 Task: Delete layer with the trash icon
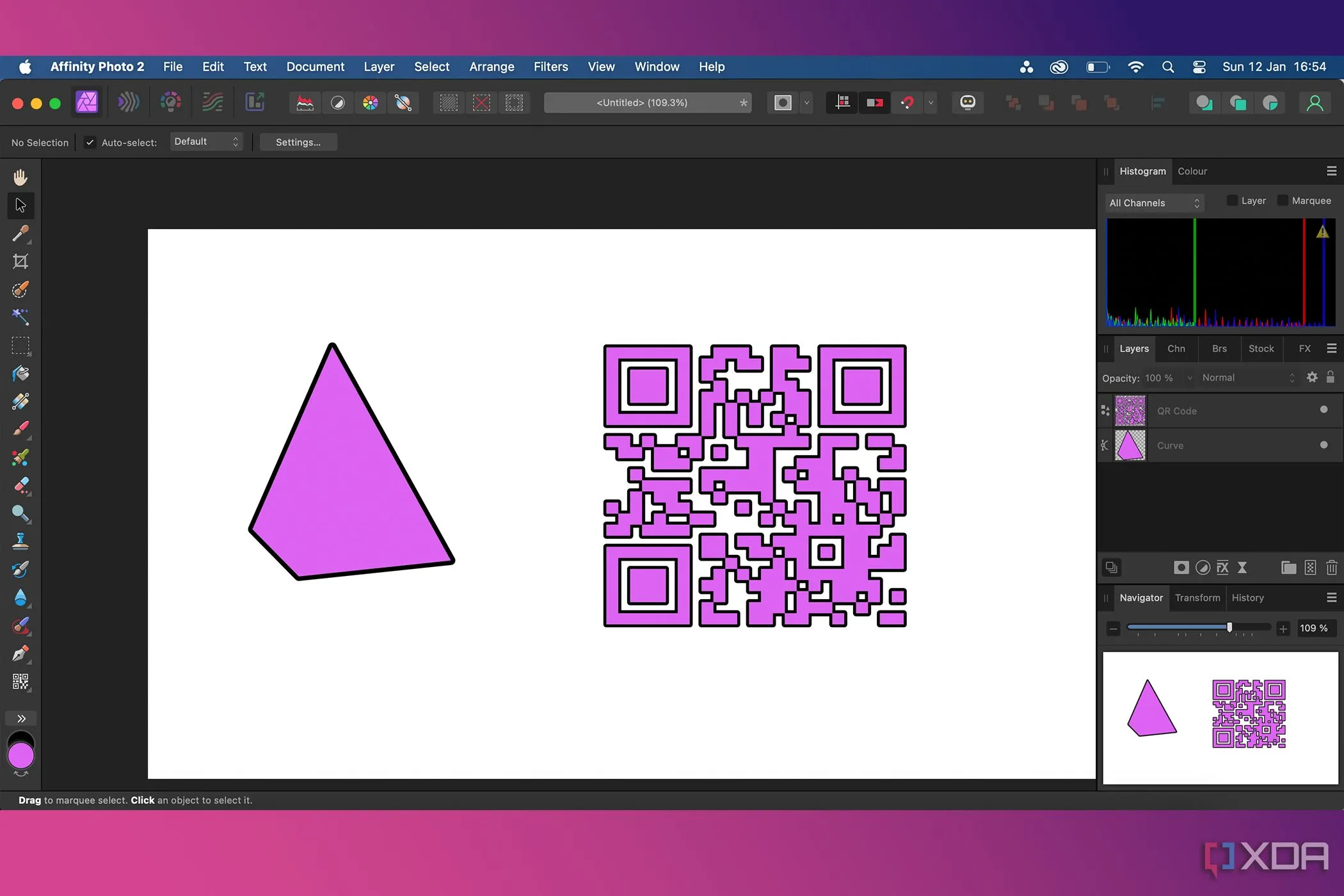(1332, 568)
